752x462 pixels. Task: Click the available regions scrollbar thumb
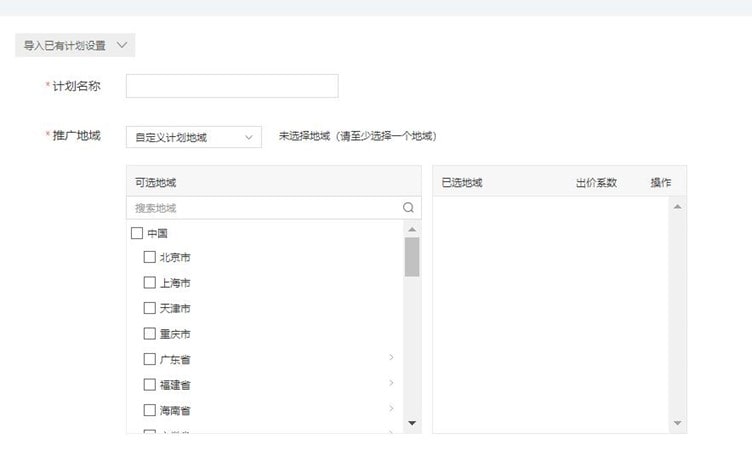[412, 257]
